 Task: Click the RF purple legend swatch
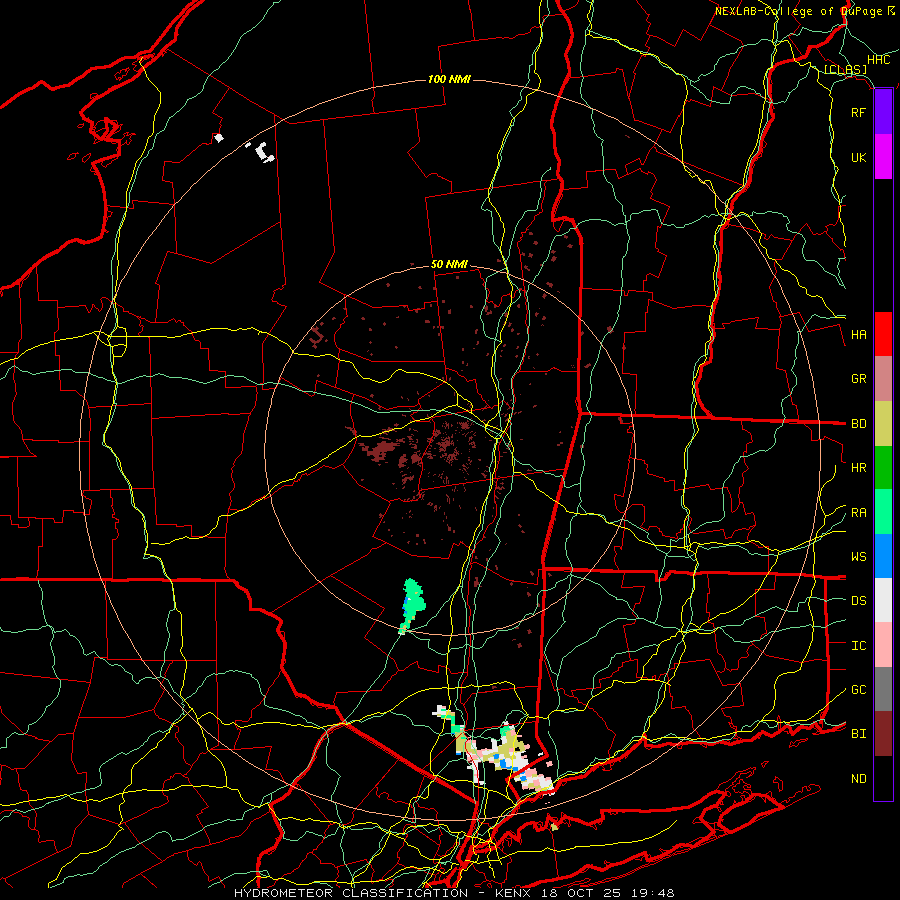click(883, 112)
